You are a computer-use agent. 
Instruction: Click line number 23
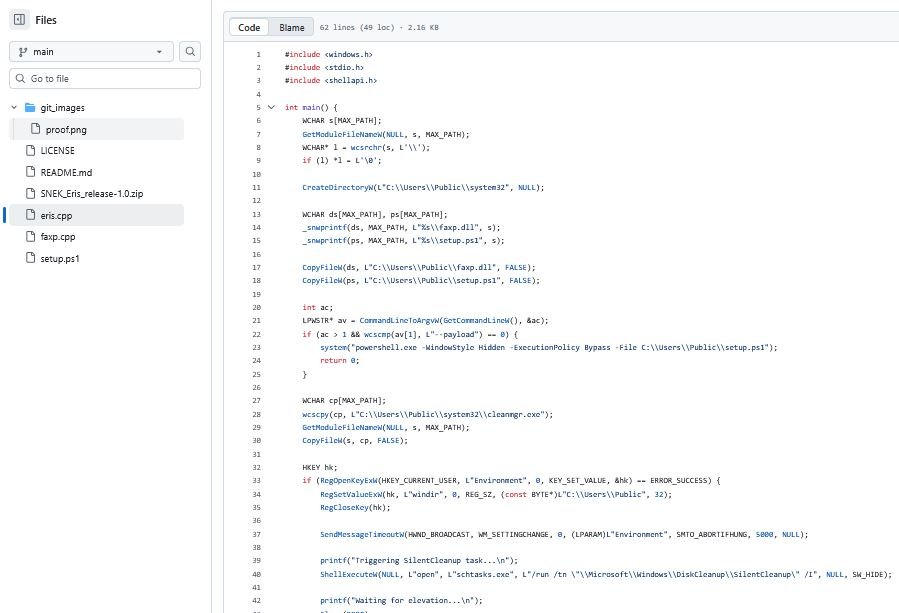(x=256, y=348)
